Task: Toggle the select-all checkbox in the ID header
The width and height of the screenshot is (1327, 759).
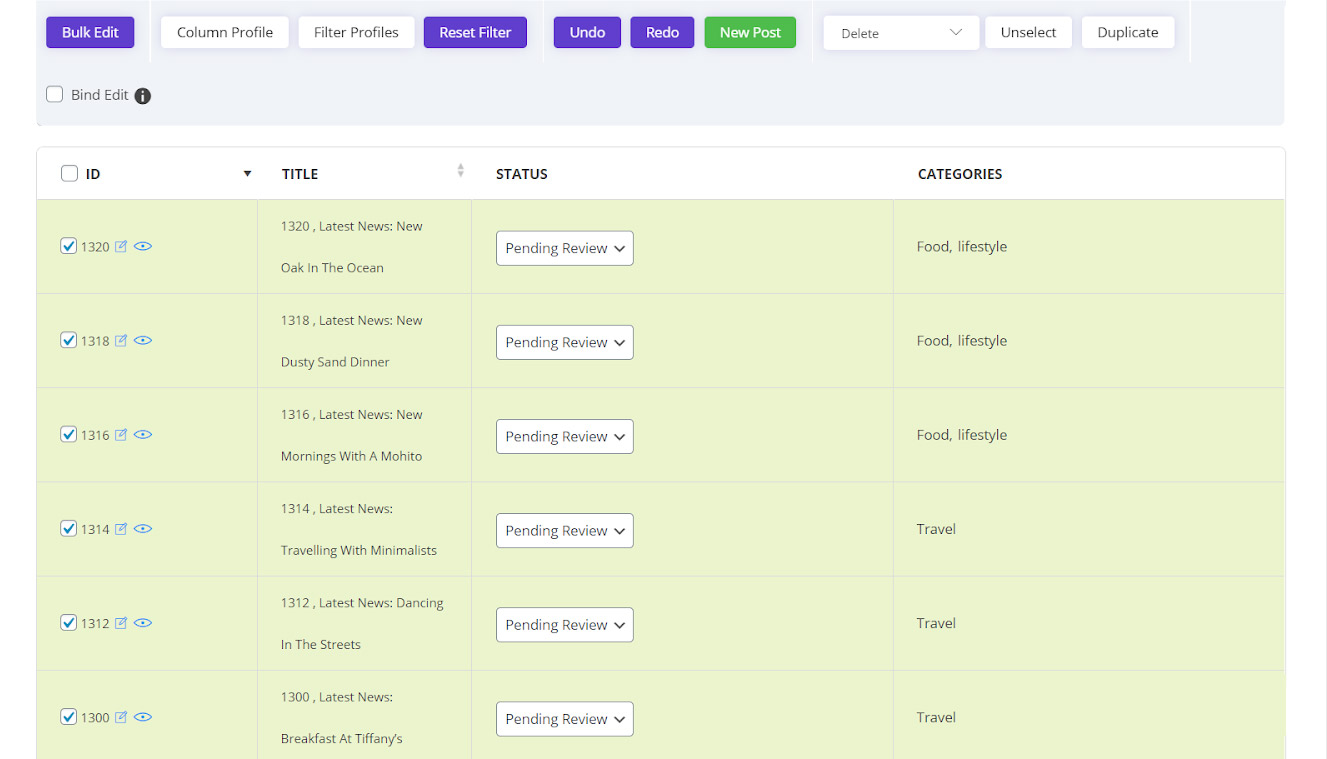Action: click(x=67, y=172)
